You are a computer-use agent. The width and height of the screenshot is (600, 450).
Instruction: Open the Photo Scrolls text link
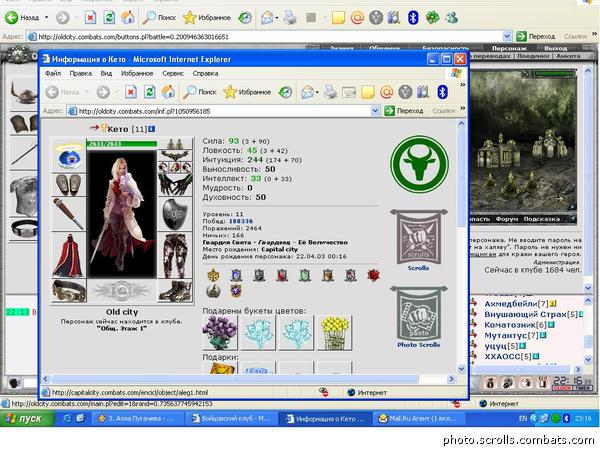click(x=419, y=344)
